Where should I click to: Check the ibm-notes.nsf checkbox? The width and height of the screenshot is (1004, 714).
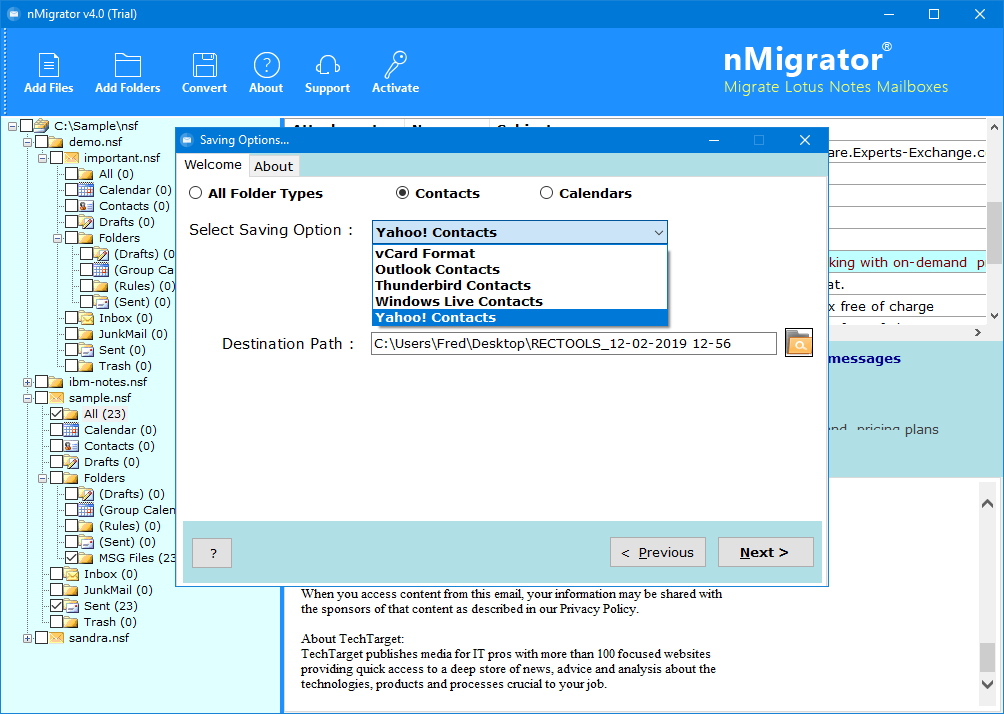point(42,382)
